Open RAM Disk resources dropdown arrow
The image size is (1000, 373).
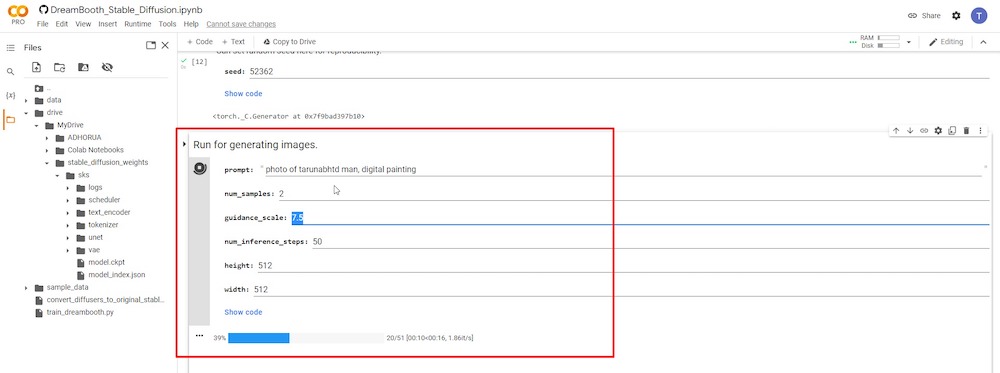[909, 43]
